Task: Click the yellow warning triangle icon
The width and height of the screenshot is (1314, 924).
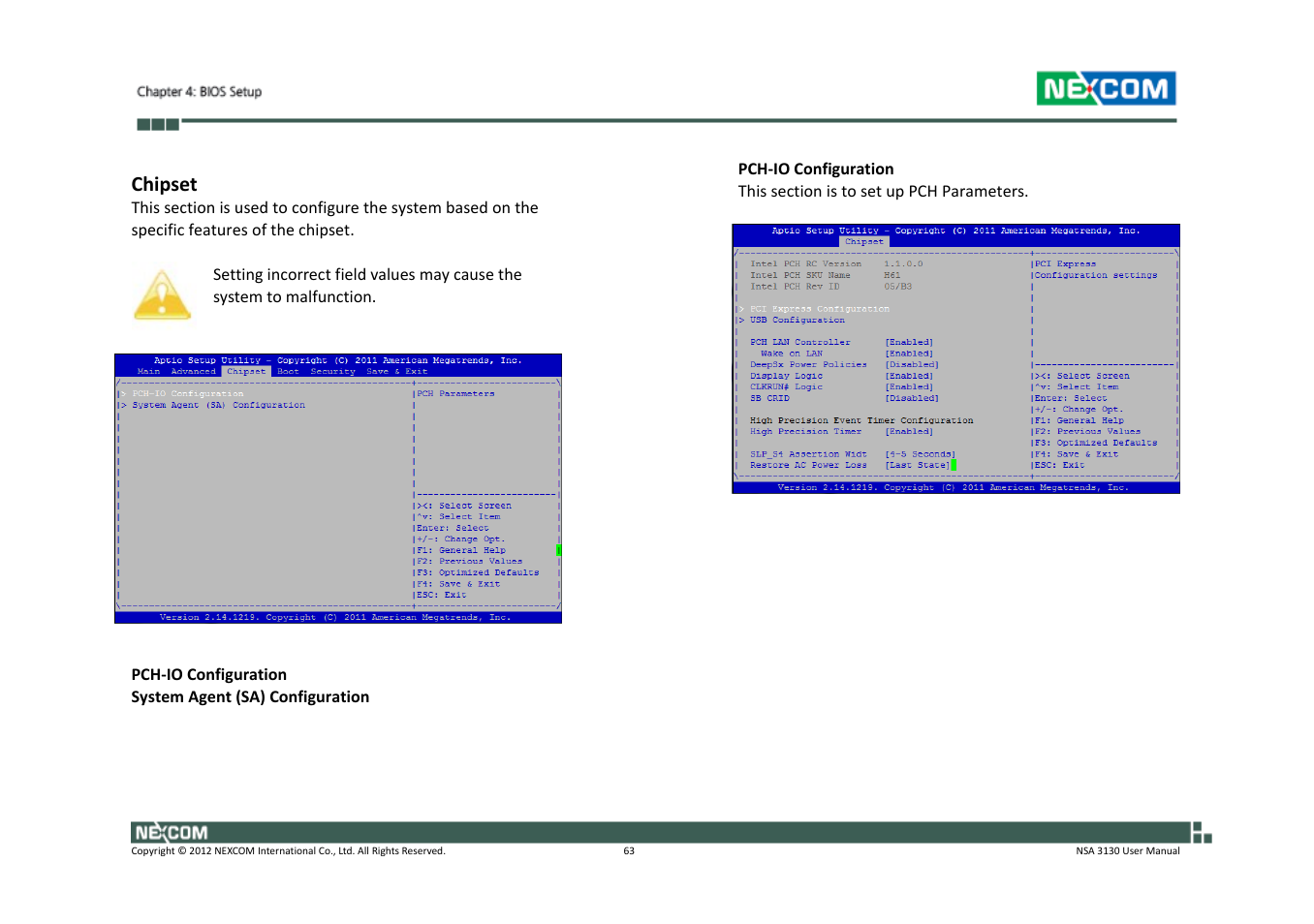Action: [x=162, y=294]
